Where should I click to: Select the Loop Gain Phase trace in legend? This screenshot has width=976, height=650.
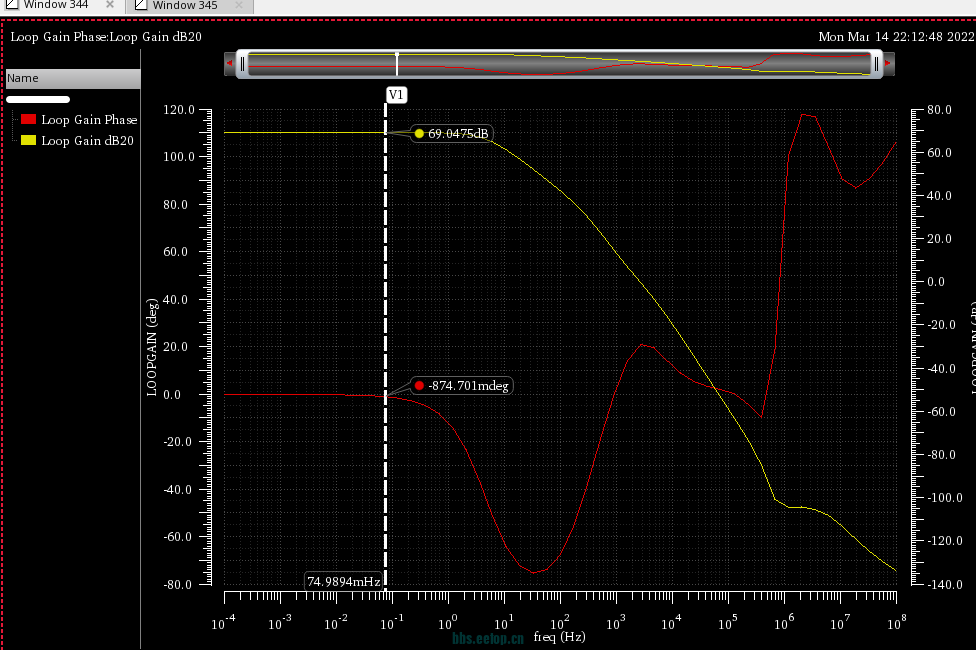[x=89, y=120]
